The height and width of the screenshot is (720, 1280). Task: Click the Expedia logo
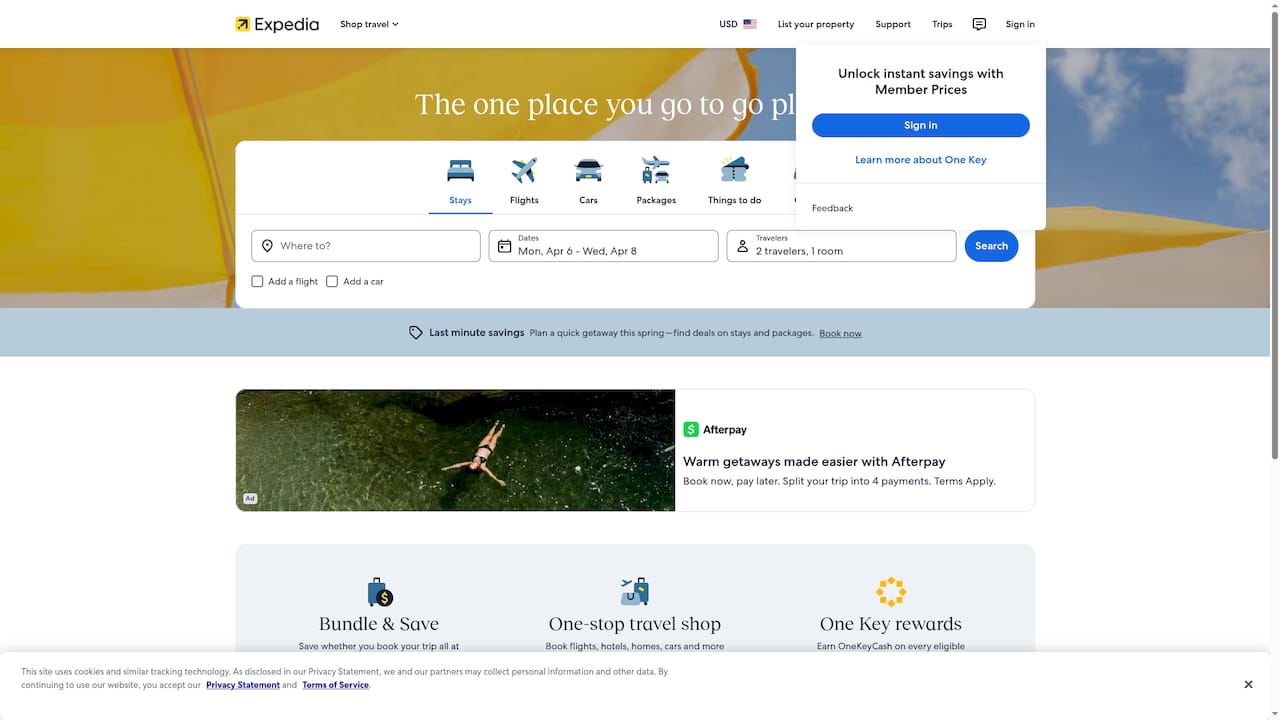click(x=277, y=24)
